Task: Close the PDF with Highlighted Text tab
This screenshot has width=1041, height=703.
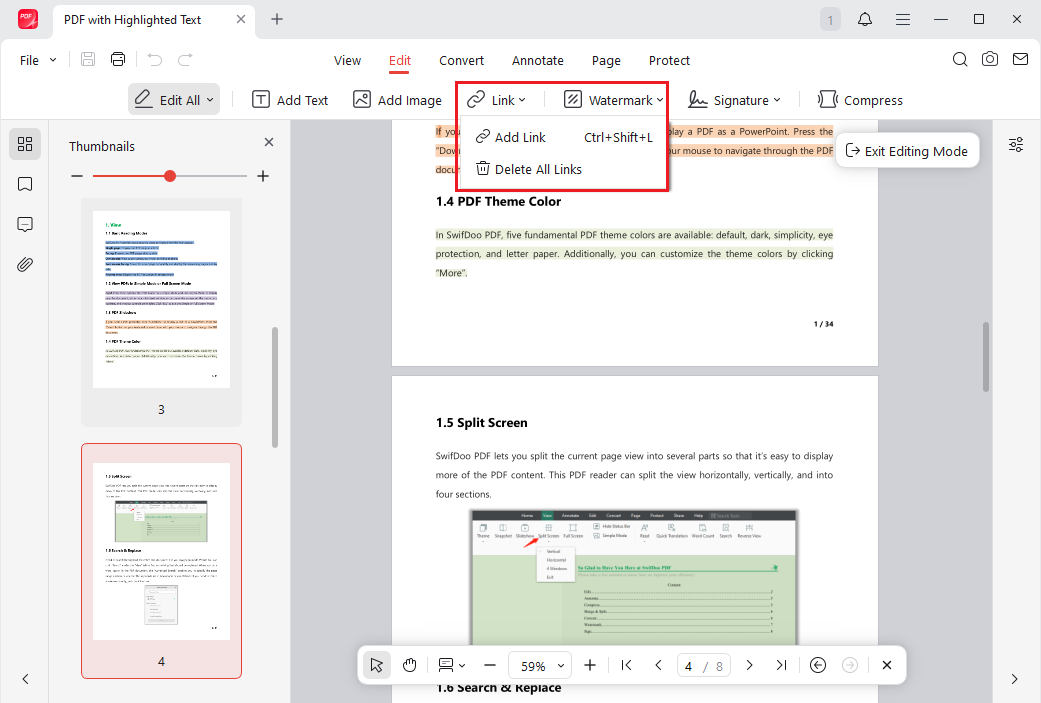Action: coord(241,19)
